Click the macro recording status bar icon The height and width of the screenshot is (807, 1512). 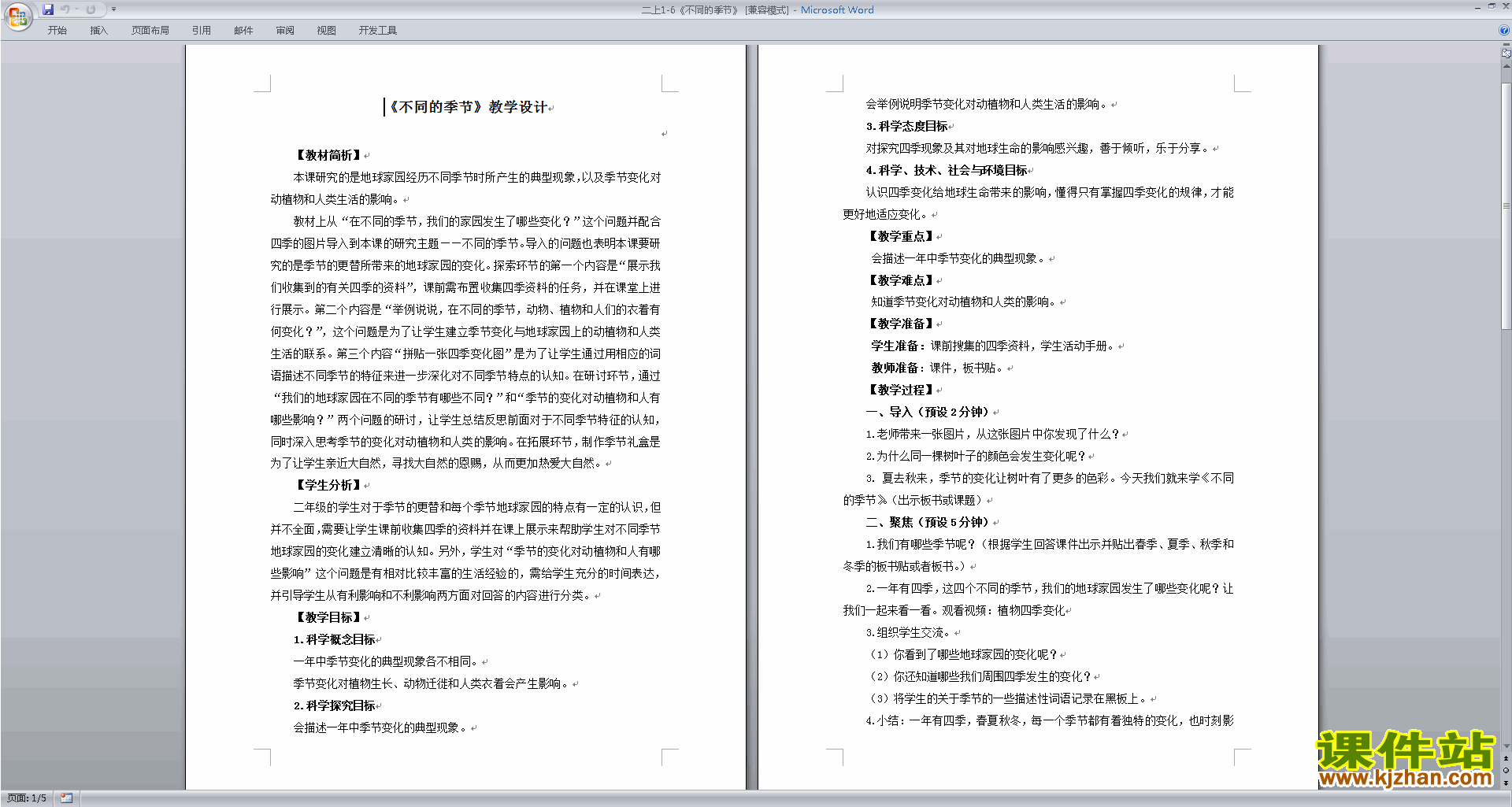tap(66, 798)
